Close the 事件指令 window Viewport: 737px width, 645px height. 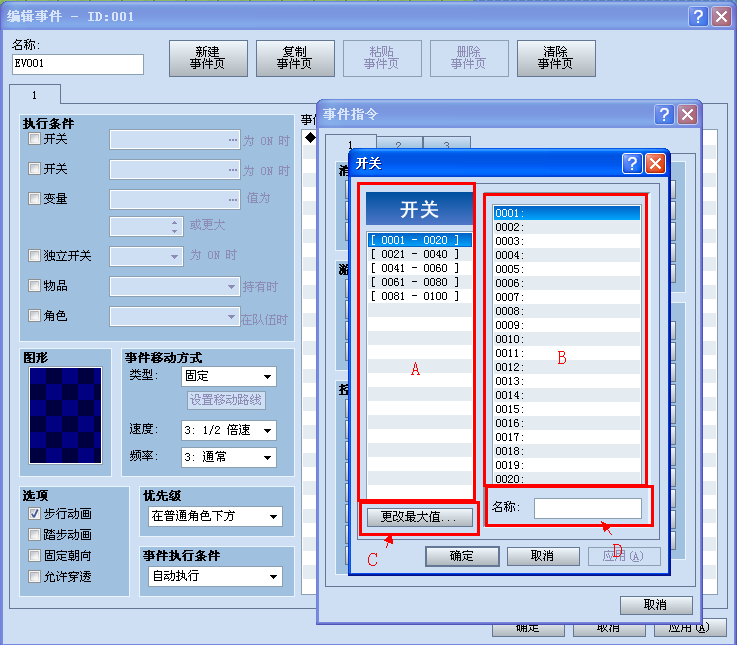pyautogui.click(x=687, y=114)
